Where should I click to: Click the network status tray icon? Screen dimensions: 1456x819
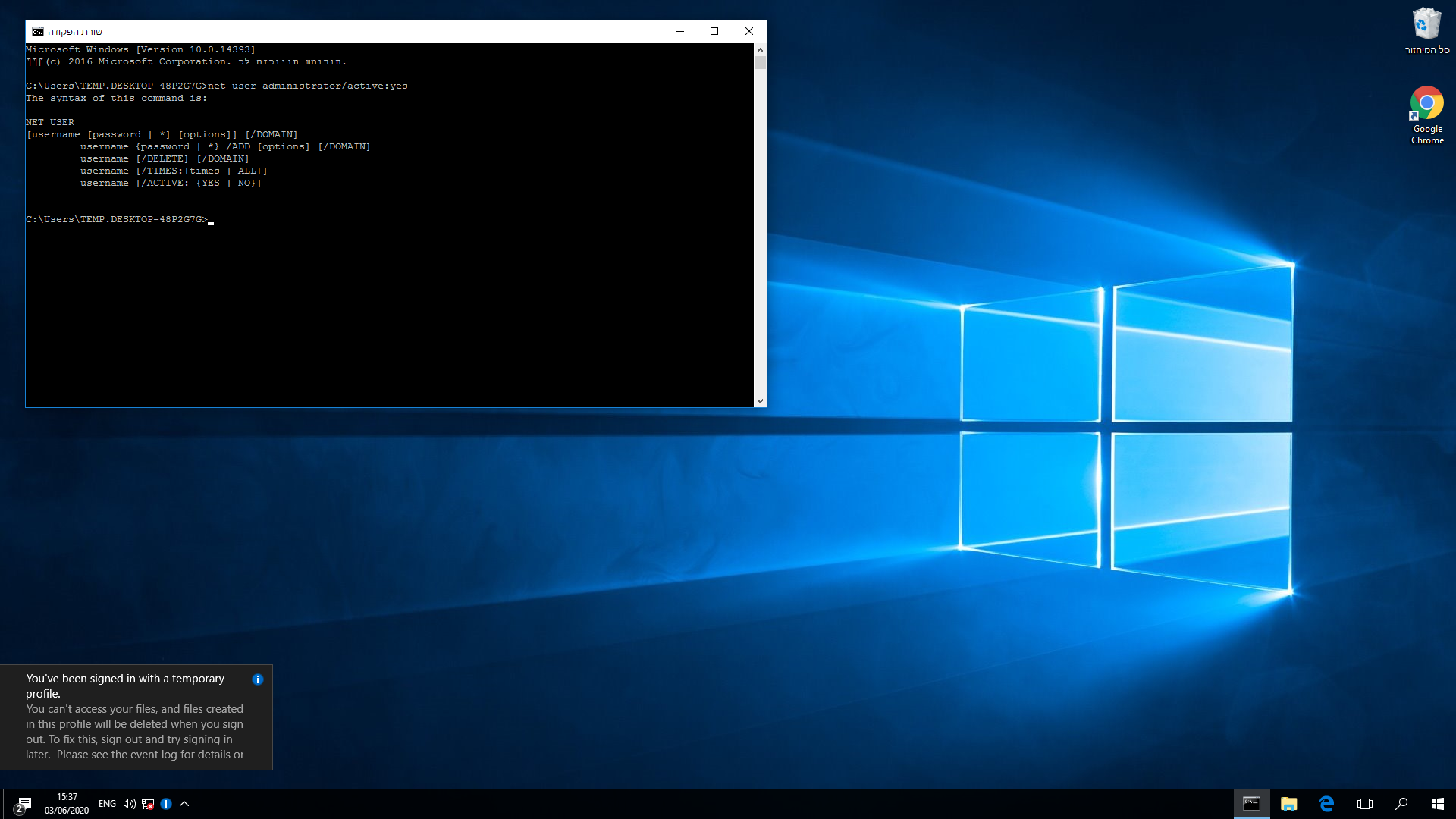(148, 804)
